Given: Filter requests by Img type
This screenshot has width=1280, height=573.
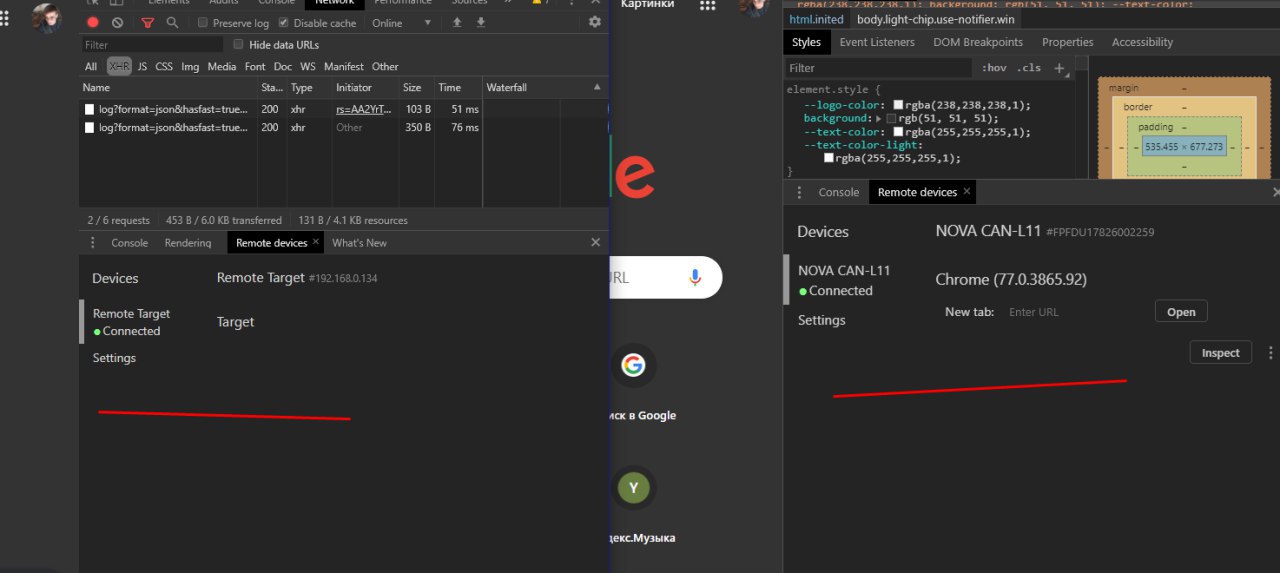Looking at the screenshot, I should click(x=190, y=67).
